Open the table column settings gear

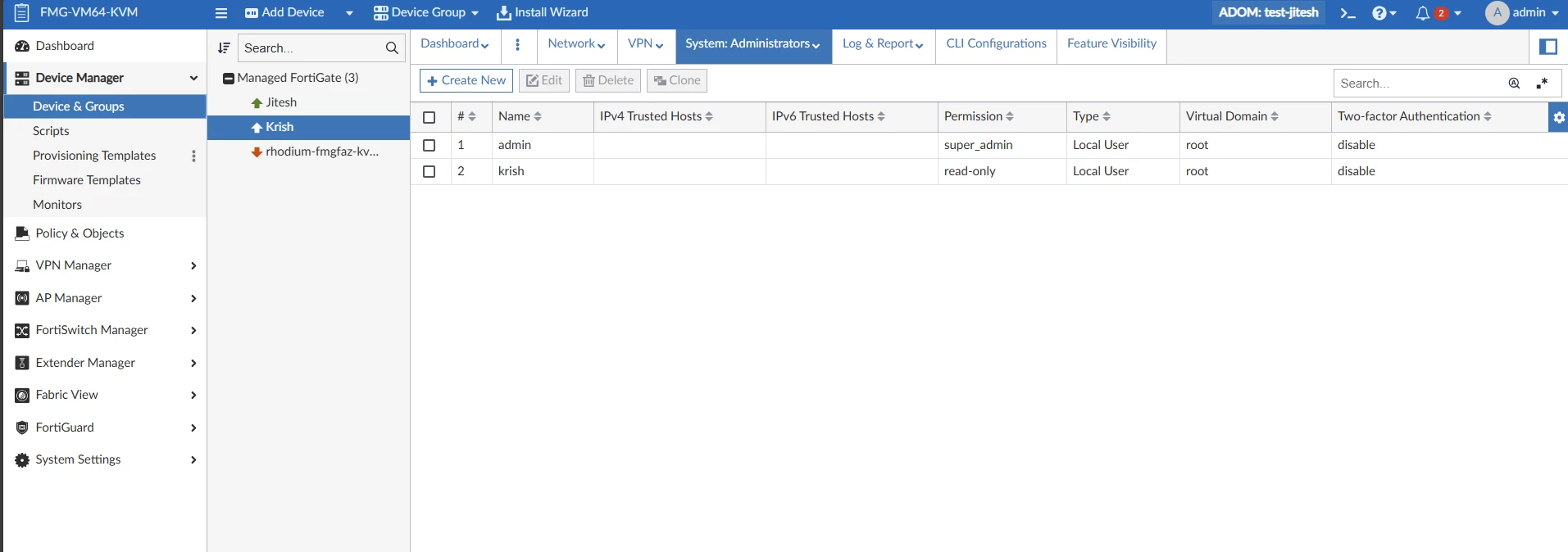1558,117
